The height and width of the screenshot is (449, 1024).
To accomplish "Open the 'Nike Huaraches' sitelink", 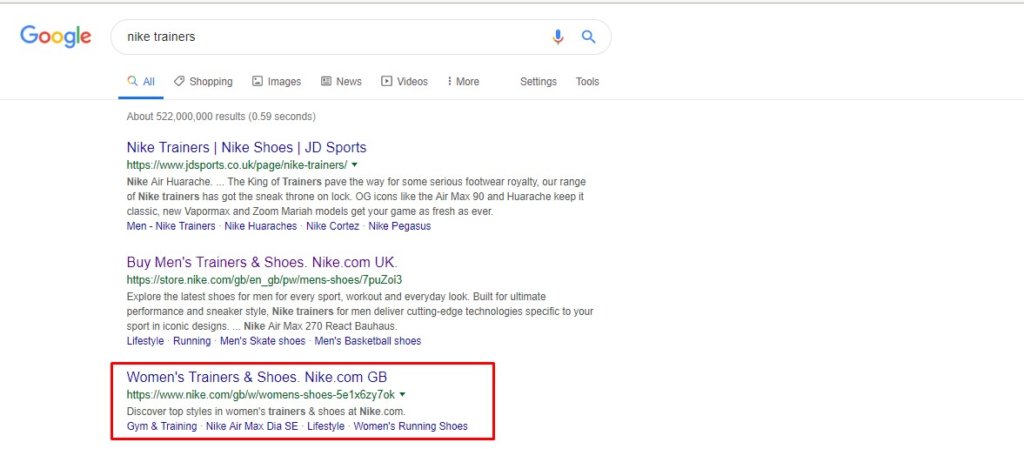I will pos(261,226).
